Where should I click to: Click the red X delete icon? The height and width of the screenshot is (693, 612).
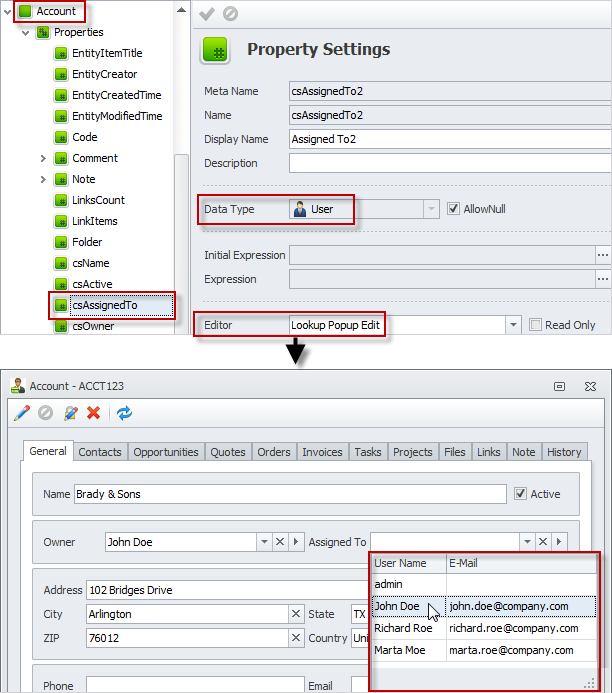[x=93, y=413]
